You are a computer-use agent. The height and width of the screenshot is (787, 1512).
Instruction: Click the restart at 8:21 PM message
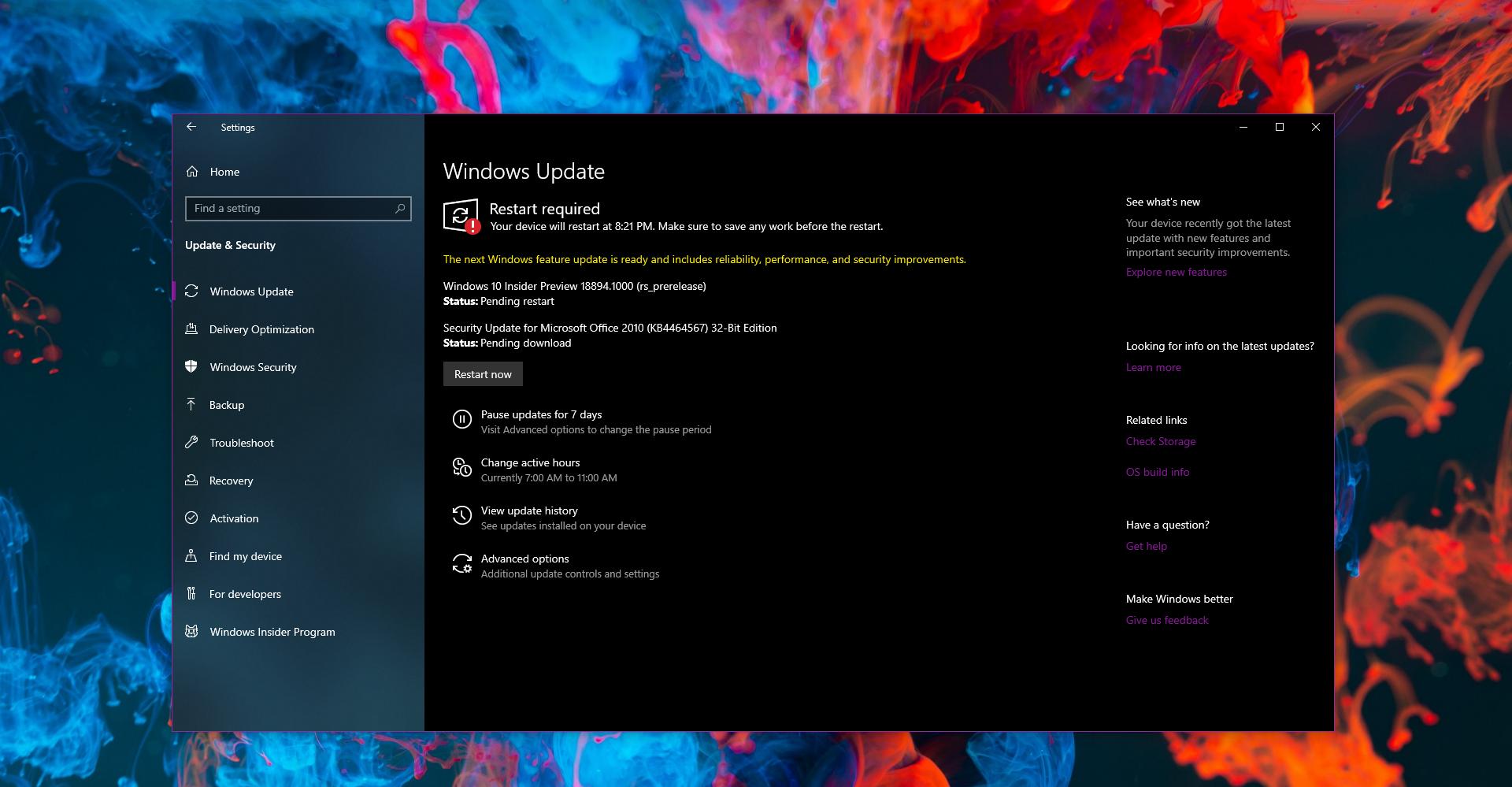coord(686,226)
